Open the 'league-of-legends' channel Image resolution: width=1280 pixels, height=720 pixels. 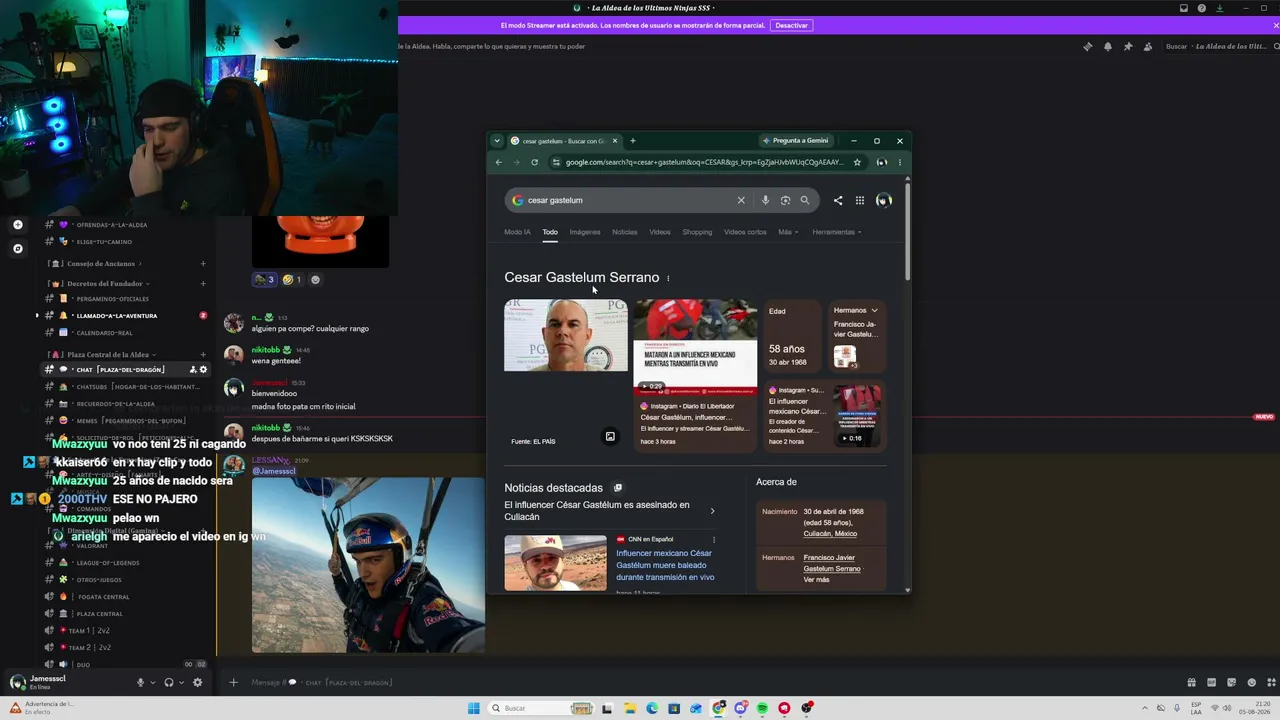coord(108,563)
